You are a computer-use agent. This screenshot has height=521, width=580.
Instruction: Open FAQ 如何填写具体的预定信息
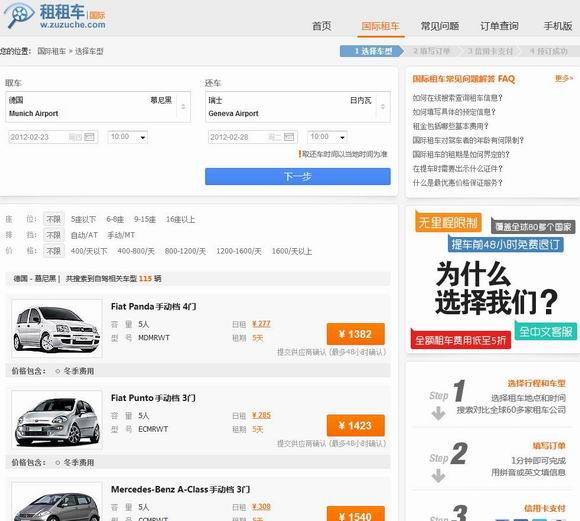[x=454, y=112]
